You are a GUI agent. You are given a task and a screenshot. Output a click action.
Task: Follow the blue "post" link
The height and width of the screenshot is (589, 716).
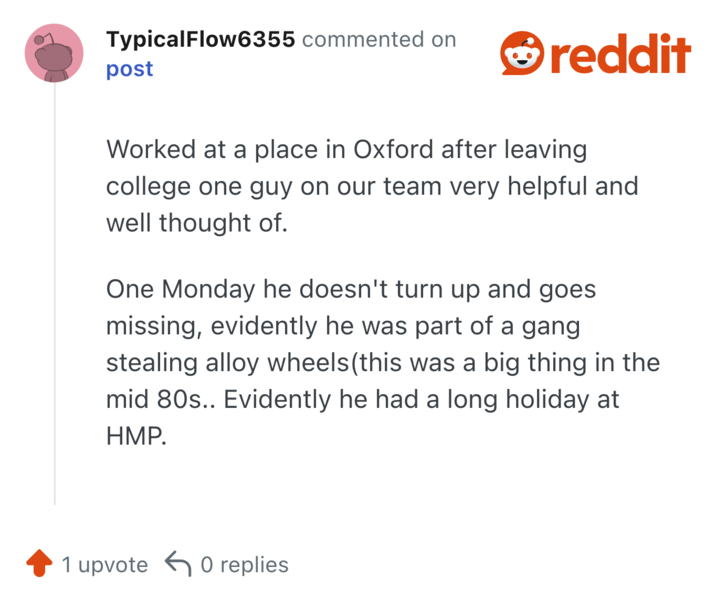click(x=130, y=69)
